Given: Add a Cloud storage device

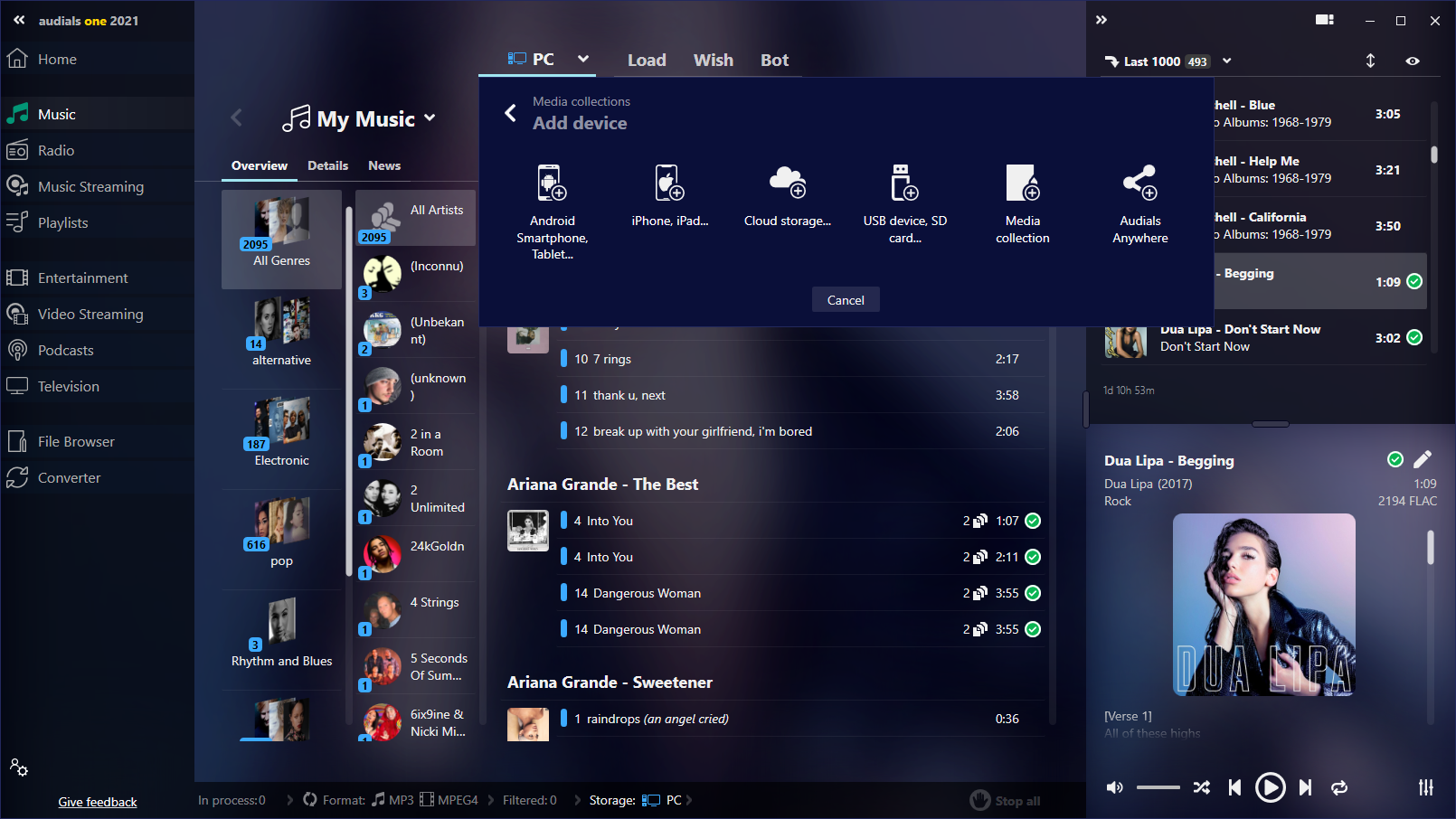Looking at the screenshot, I should click(787, 184).
